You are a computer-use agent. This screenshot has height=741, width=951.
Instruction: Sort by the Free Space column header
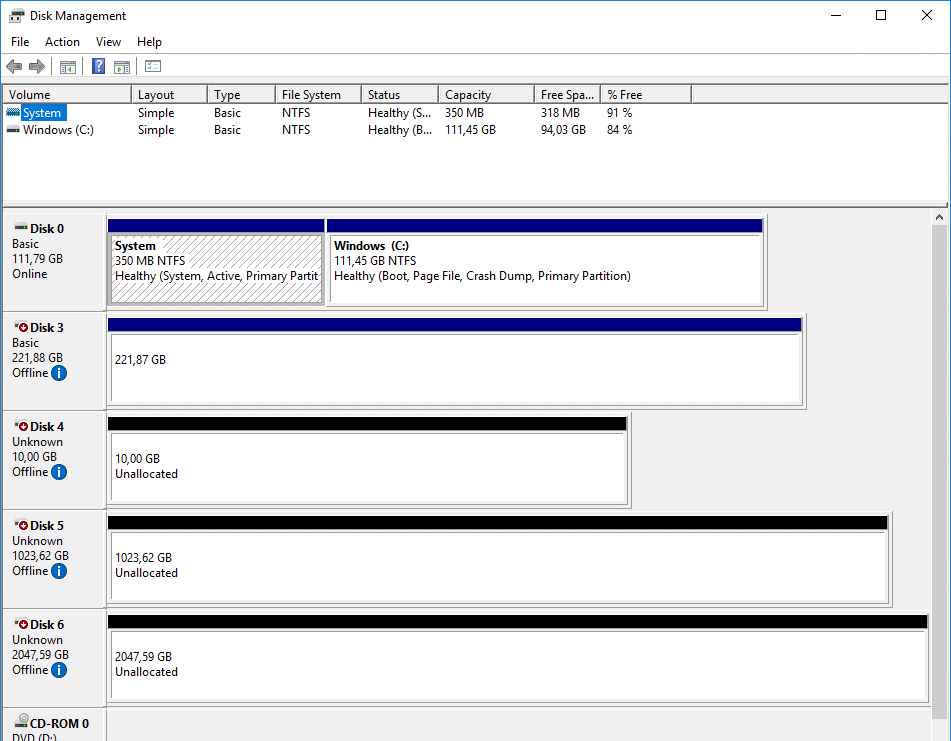click(568, 95)
